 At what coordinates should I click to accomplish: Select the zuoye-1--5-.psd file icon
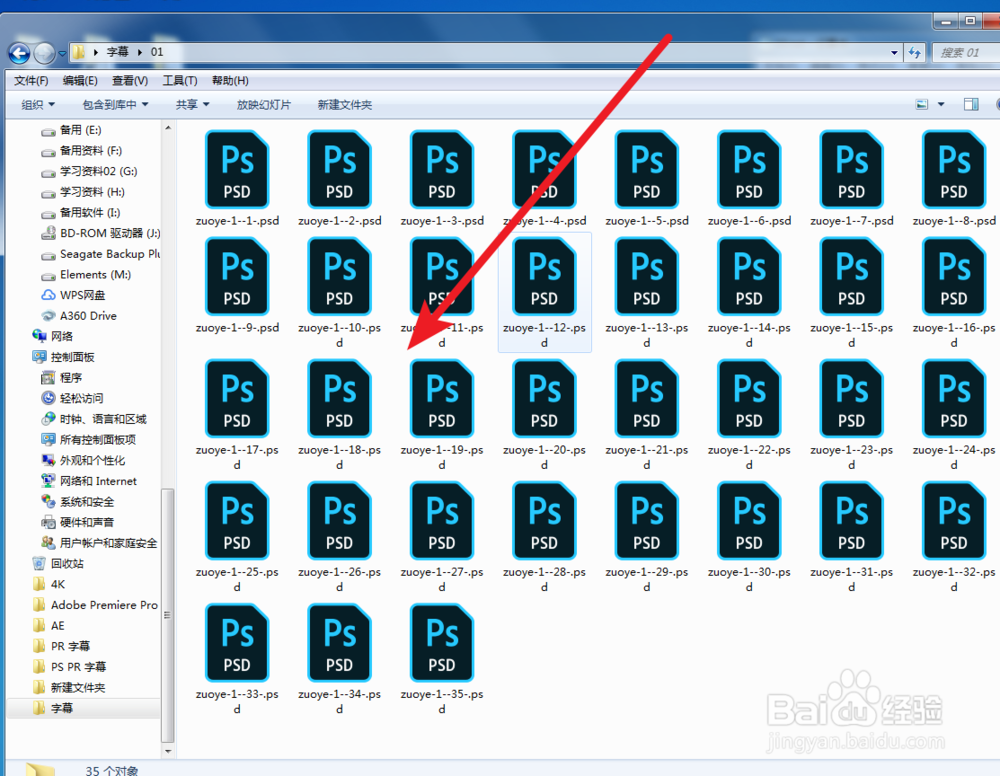pyautogui.click(x=647, y=170)
